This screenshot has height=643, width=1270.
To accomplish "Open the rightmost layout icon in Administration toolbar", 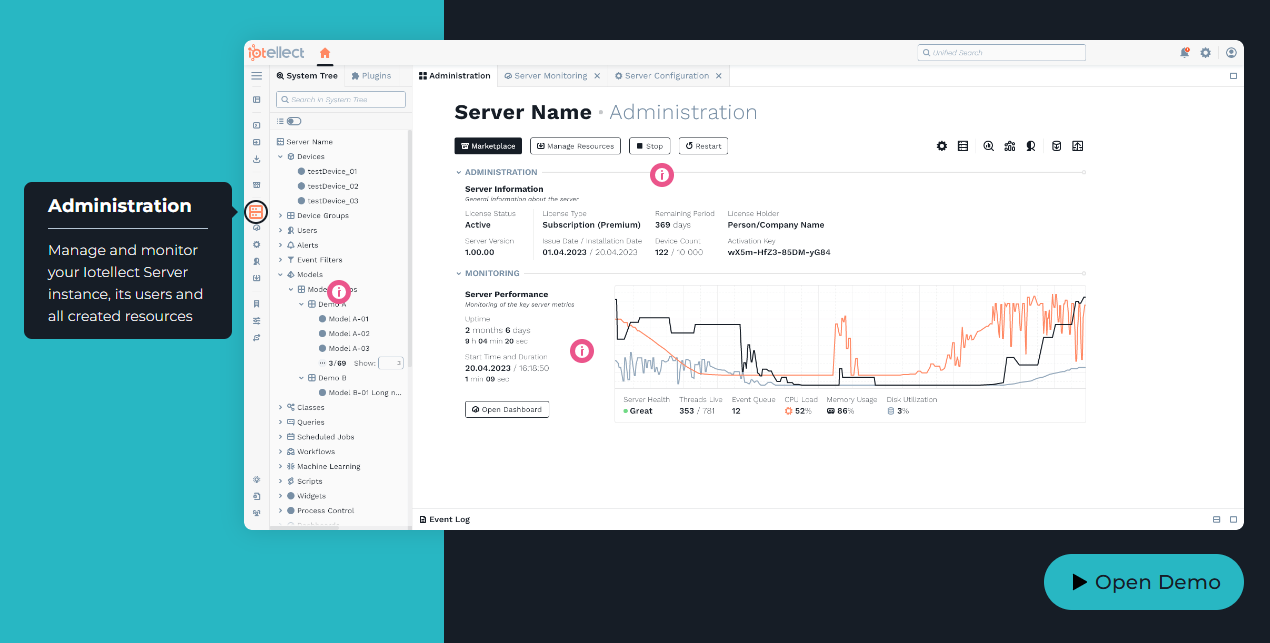I will pos(1078,146).
